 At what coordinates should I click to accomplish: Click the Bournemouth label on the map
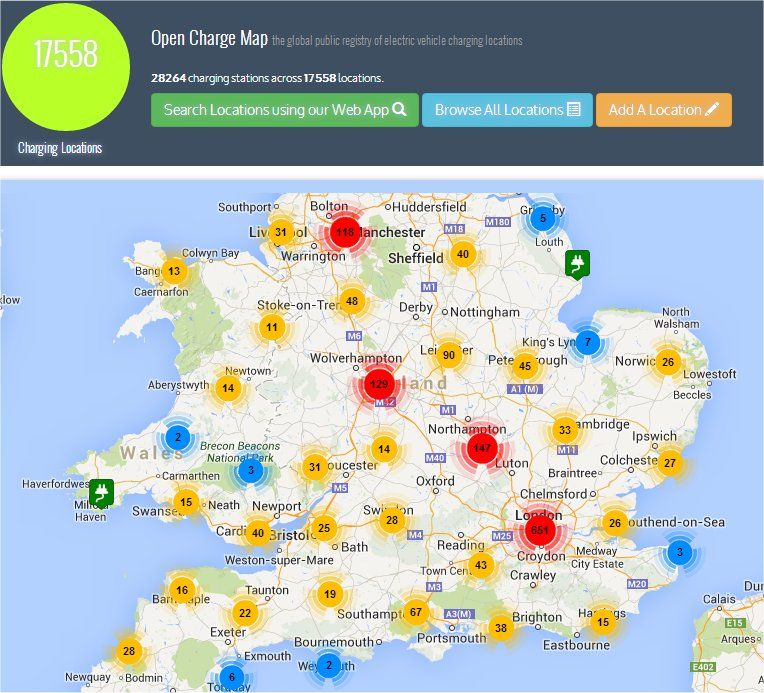coord(334,642)
